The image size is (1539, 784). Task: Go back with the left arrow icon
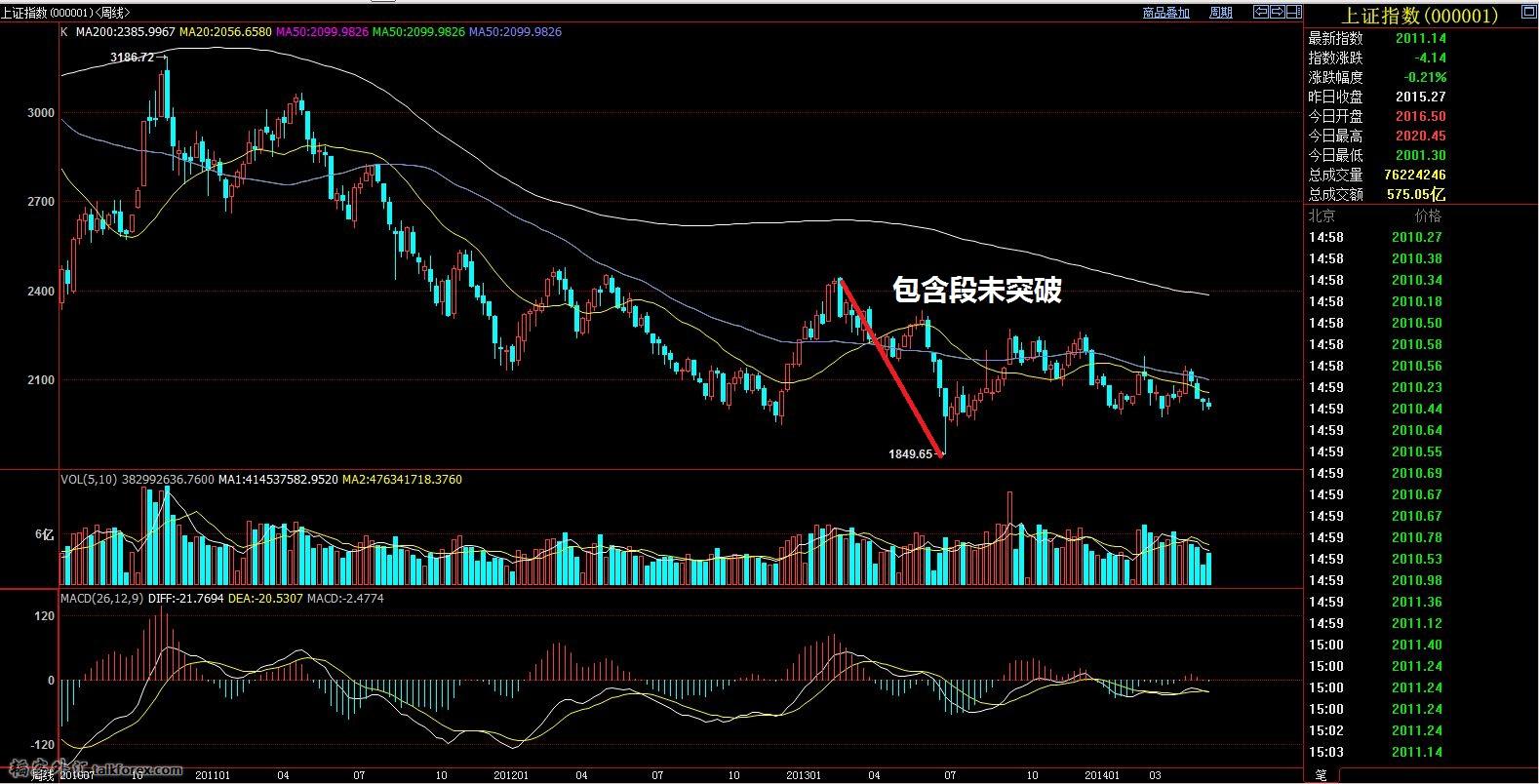1261,12
